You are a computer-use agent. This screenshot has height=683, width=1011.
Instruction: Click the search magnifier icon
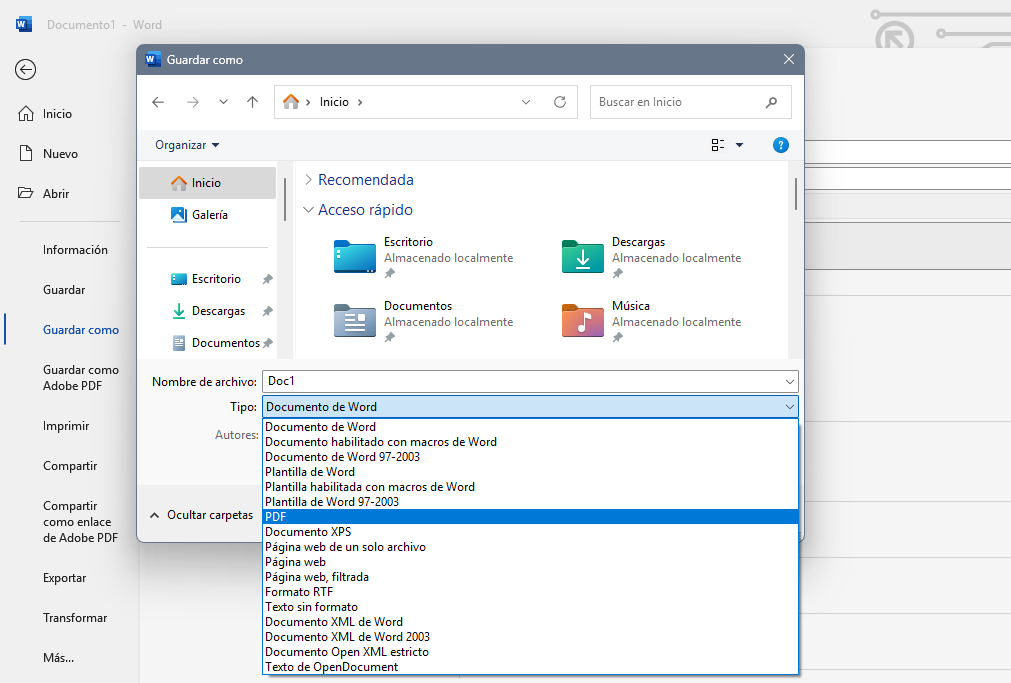click(771, 102)
